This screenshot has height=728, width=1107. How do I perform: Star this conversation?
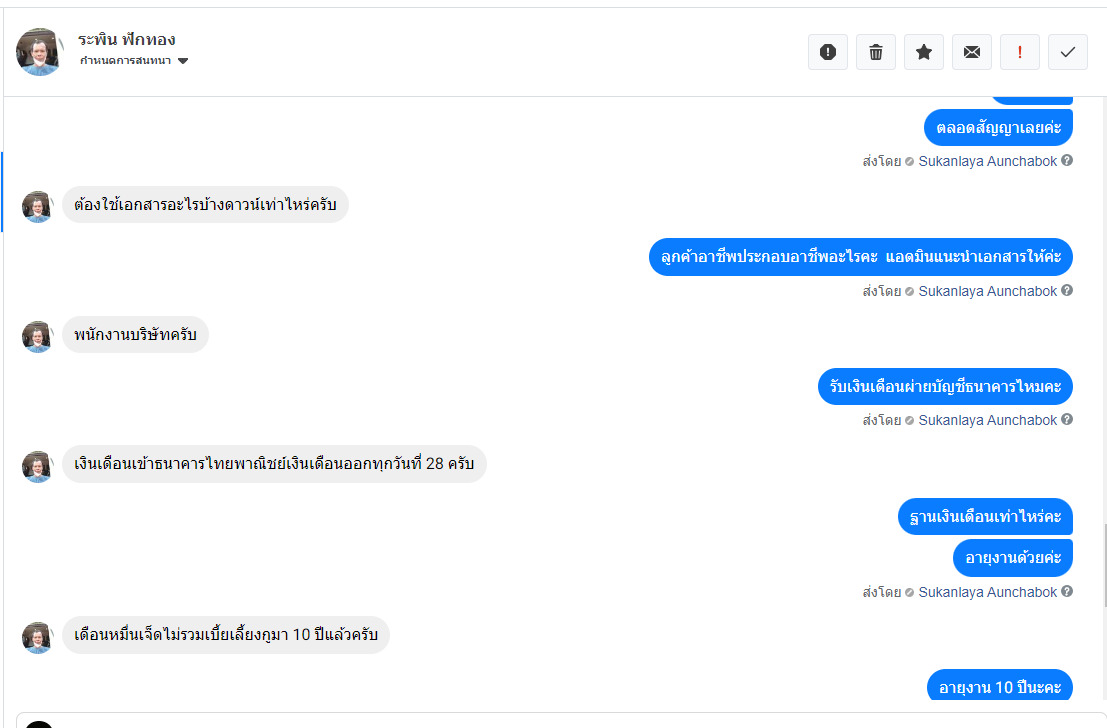(924, 52)
